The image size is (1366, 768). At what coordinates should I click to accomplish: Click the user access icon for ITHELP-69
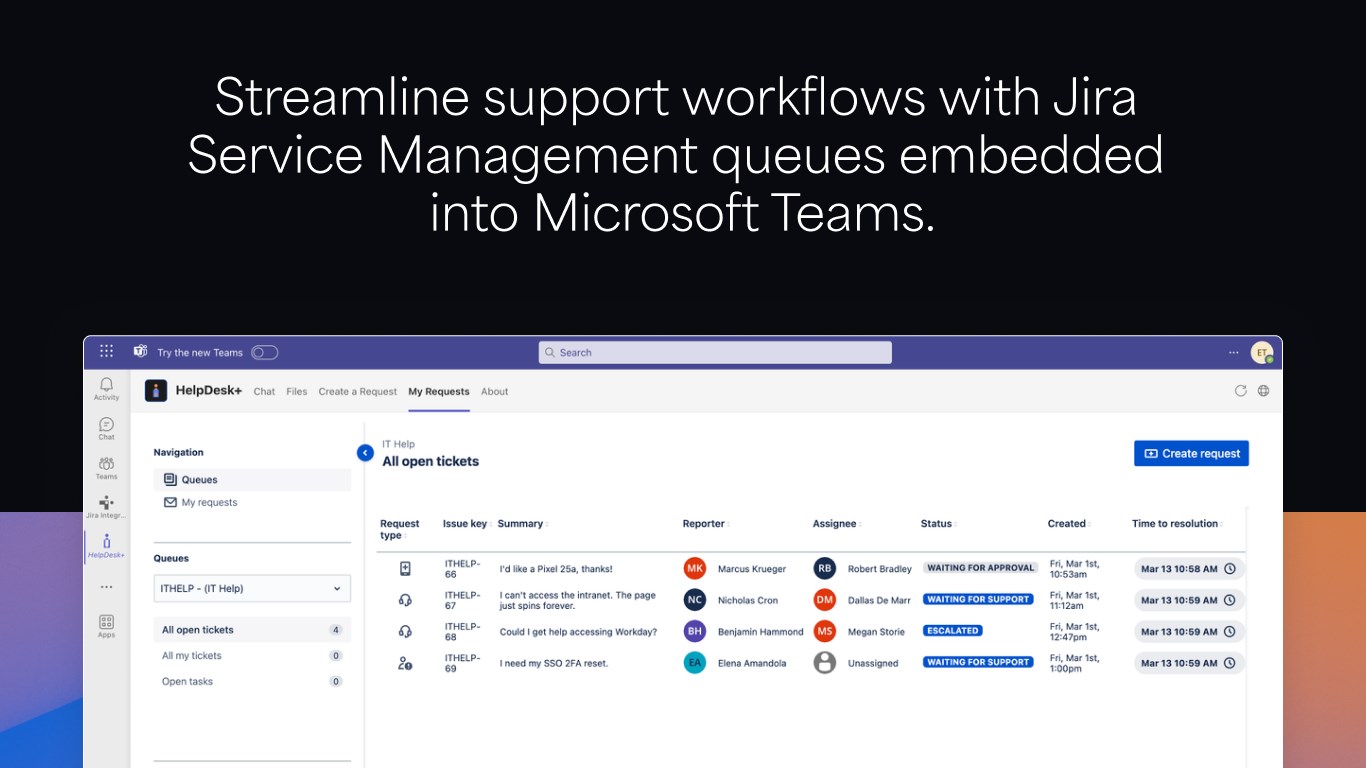pyautogui.click(x=405, y=663)
